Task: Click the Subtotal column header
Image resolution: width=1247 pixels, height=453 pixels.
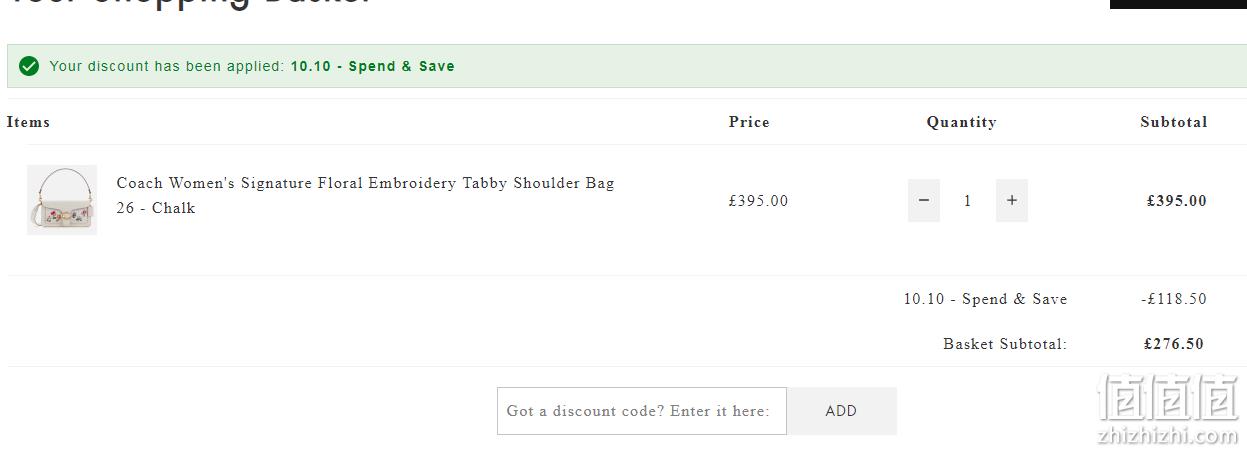Action: click(x=1174, y=122)
